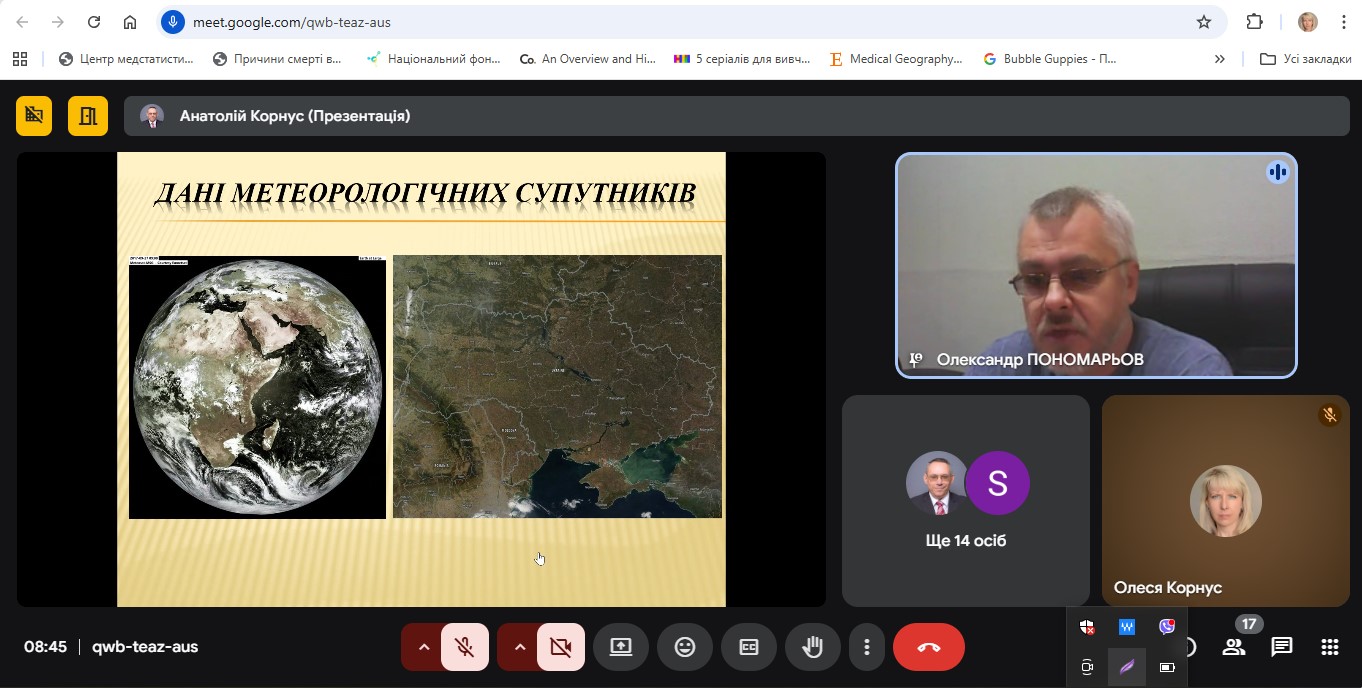The height and width of the screenshot is (688, 1362).
Task: Open the 'Ще 14 осіб' participants tile
Action: pos(965,500)
